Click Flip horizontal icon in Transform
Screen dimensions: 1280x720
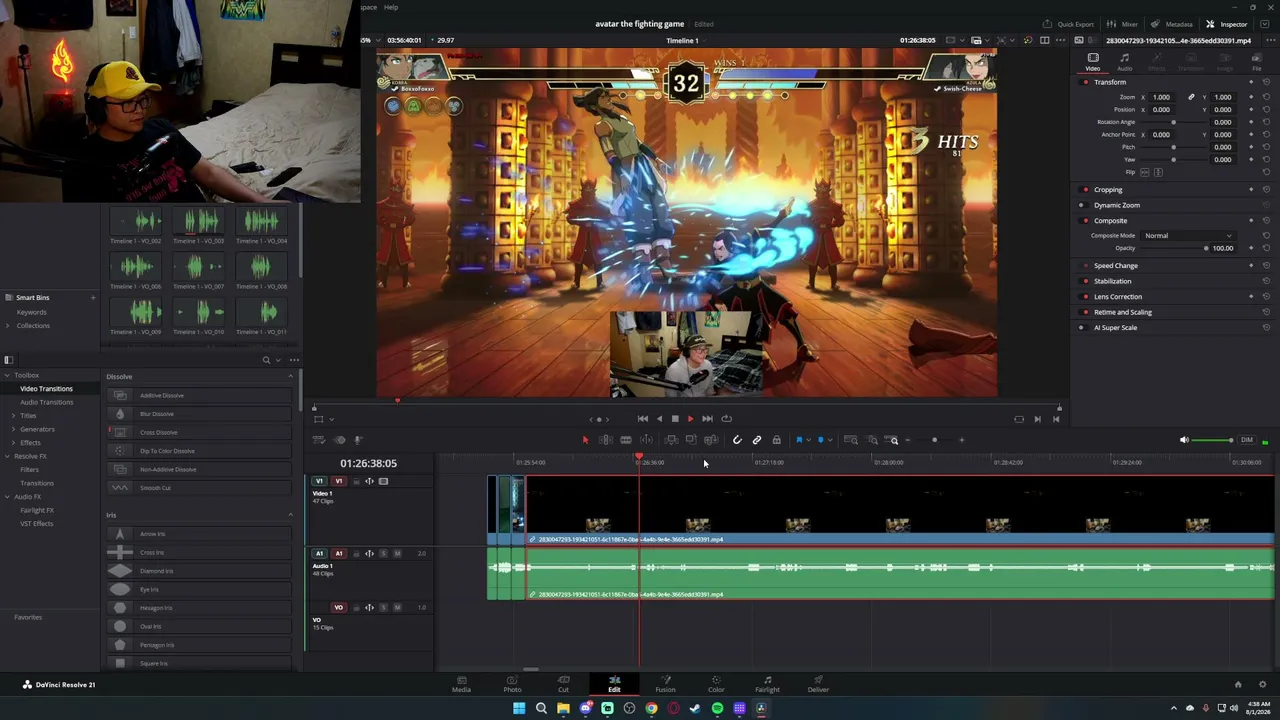point(1145,172)
